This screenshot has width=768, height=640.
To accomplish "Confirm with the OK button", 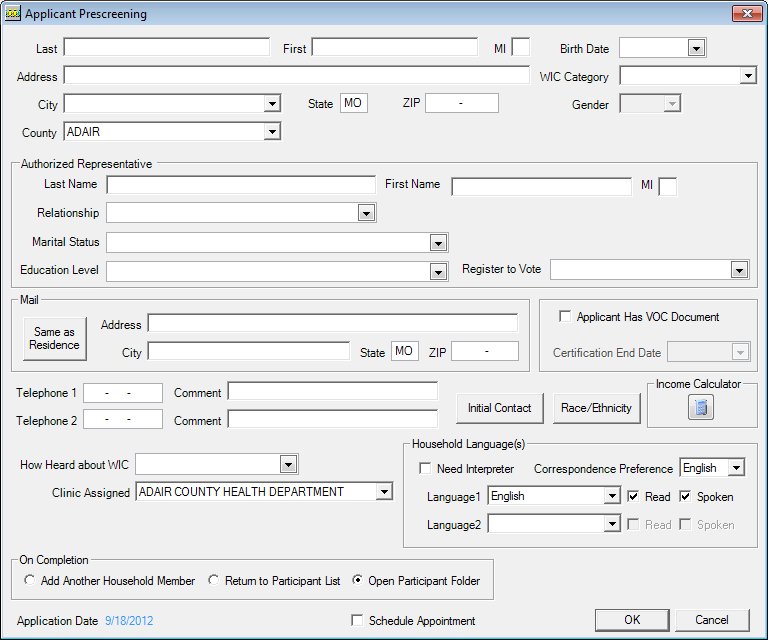I will pyautogui.click(x=632, y=620).
